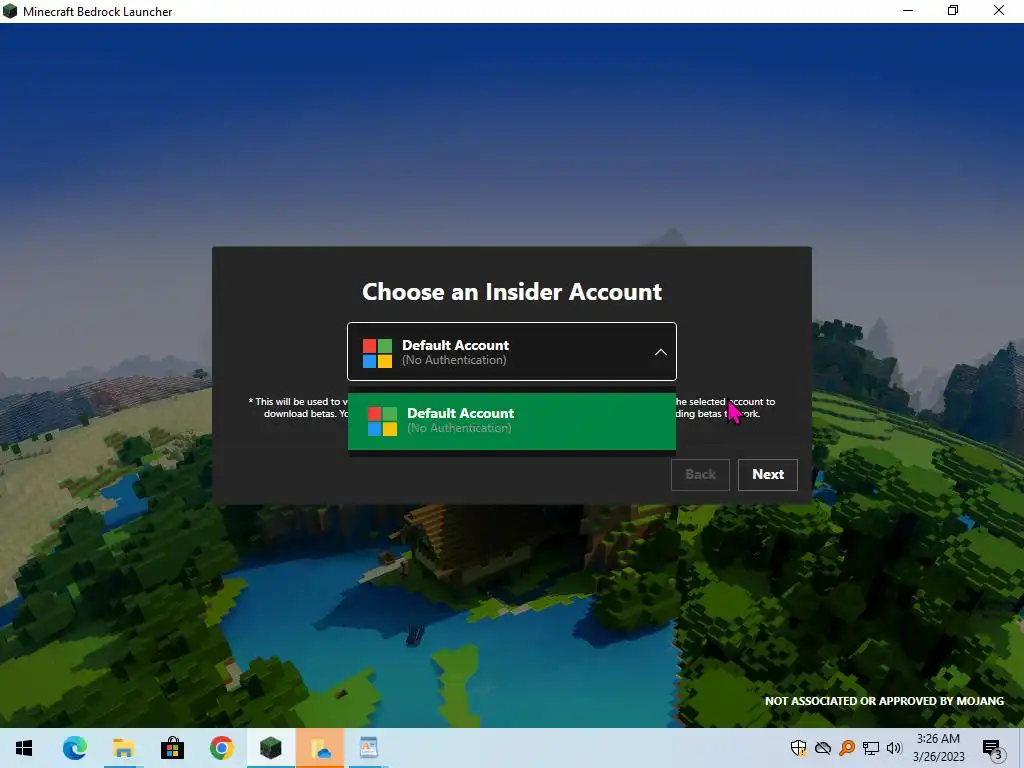Collapse the Insider Account dropdown chevron
1024x768 pixels.
tap(660, 352)
